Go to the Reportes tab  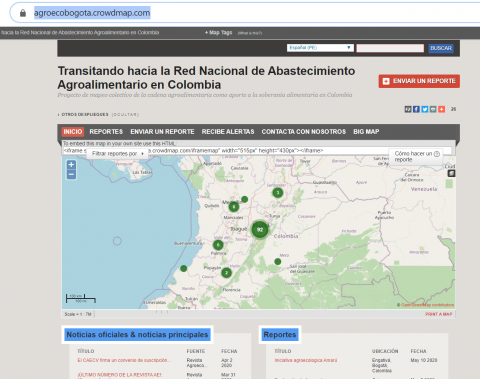pos(106,132)
